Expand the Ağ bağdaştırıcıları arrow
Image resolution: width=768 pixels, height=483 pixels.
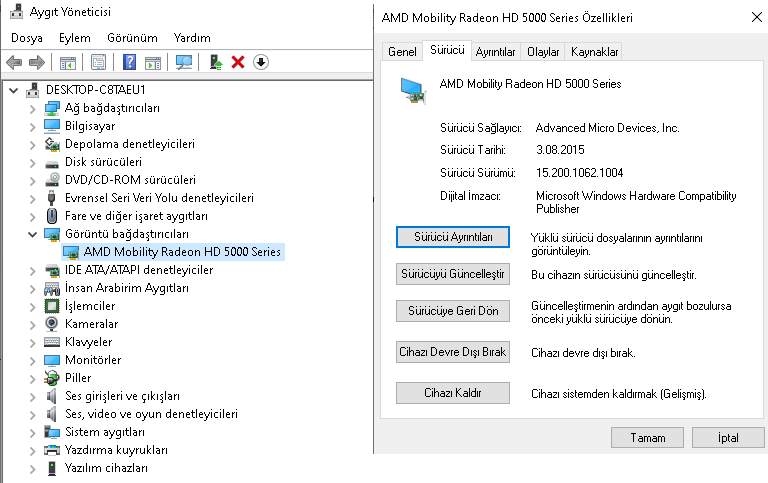pos(32,109)
